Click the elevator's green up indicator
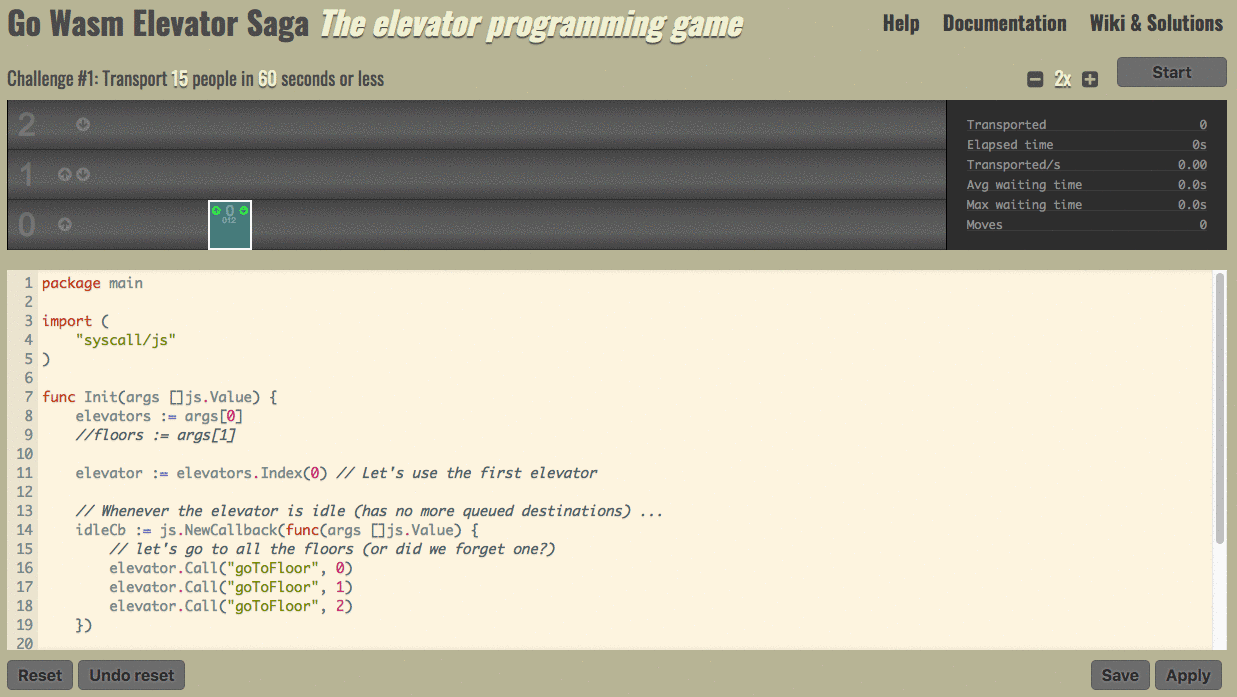The image size is (1237, 697). (216, 210)
